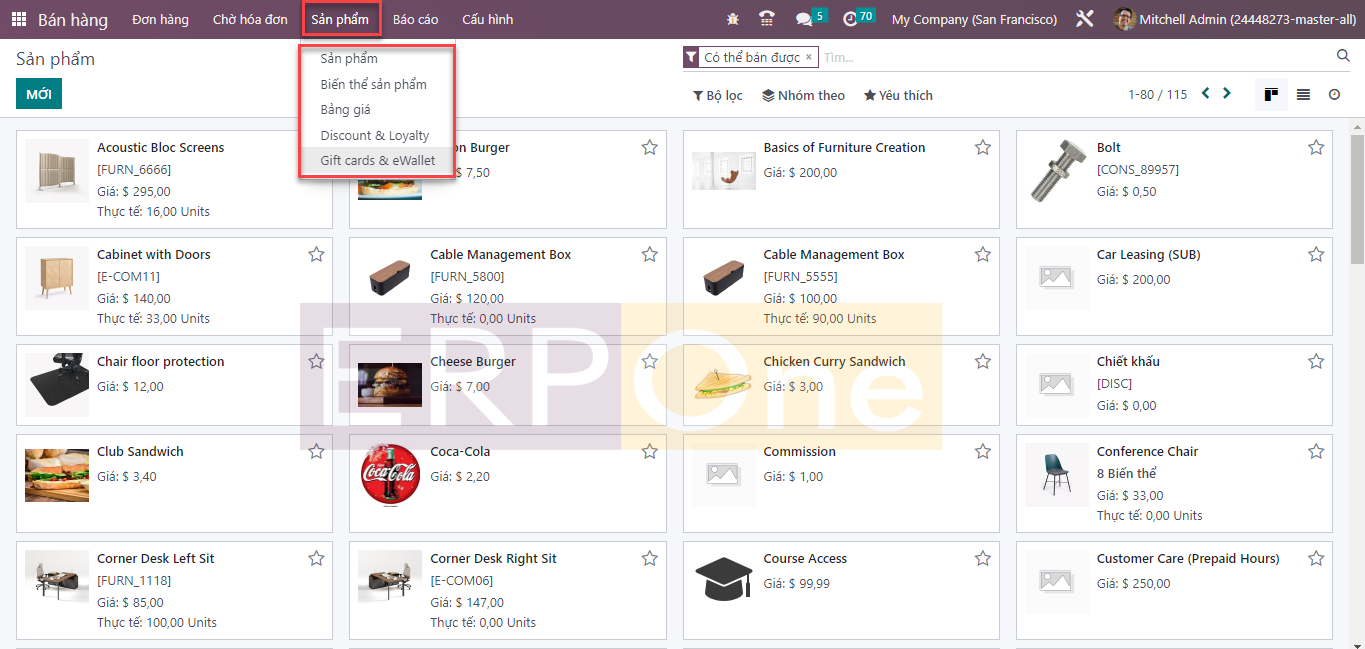Select Gift cards & eWallet menu entry
Image resolution: width=1365 pixels, height=649 pixels.
coord(377,161)
